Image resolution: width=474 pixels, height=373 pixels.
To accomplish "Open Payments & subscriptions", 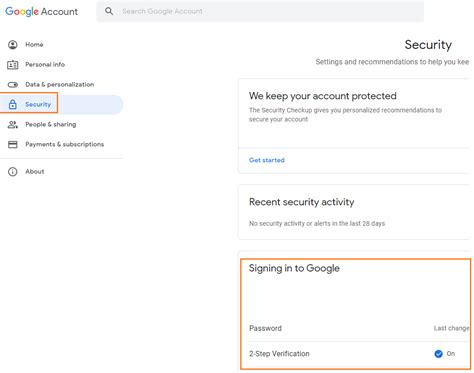I will click(x=65, y=144).
